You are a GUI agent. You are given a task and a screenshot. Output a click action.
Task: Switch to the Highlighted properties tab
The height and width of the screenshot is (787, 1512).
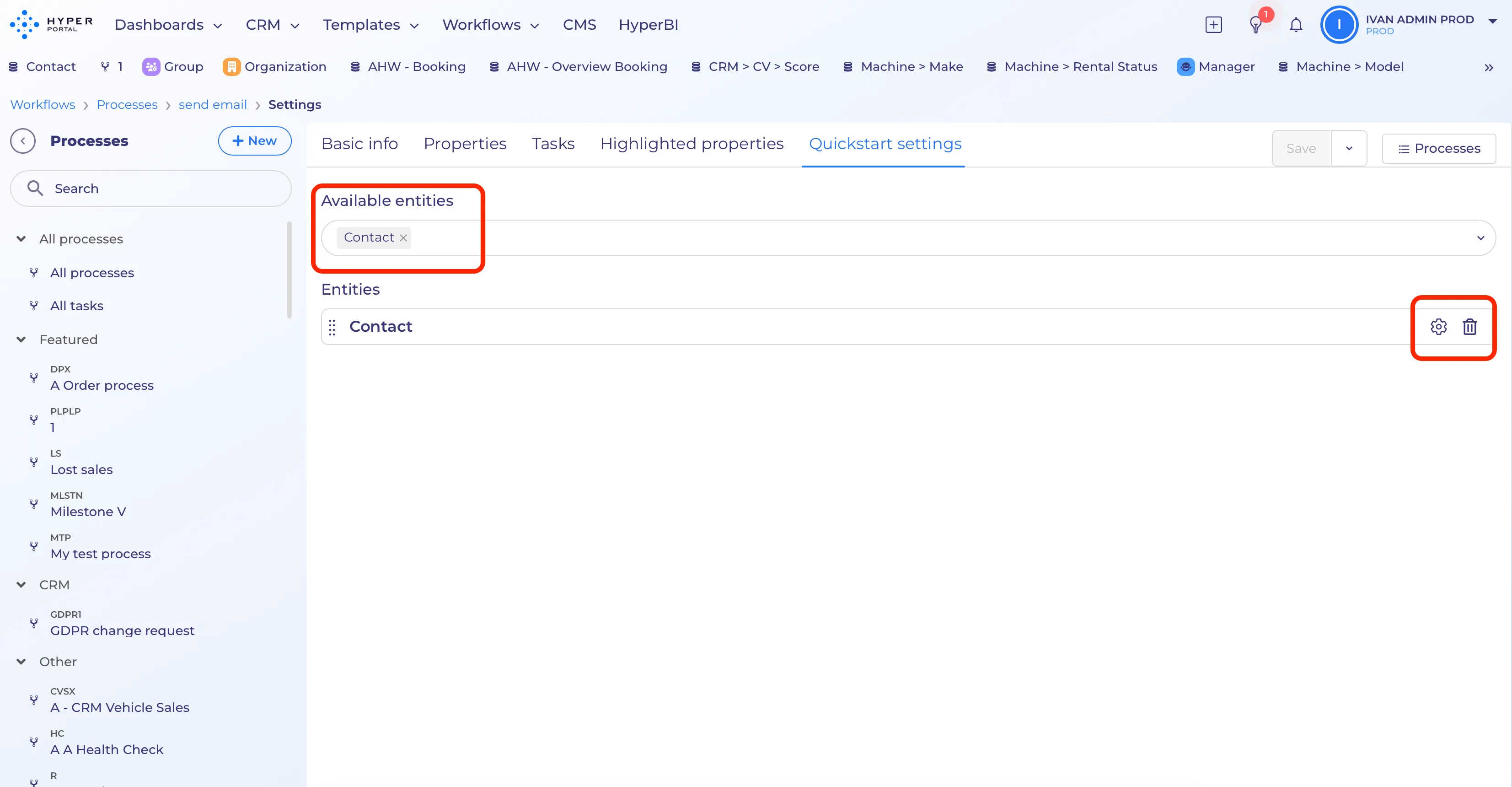[x=692, y=144]
